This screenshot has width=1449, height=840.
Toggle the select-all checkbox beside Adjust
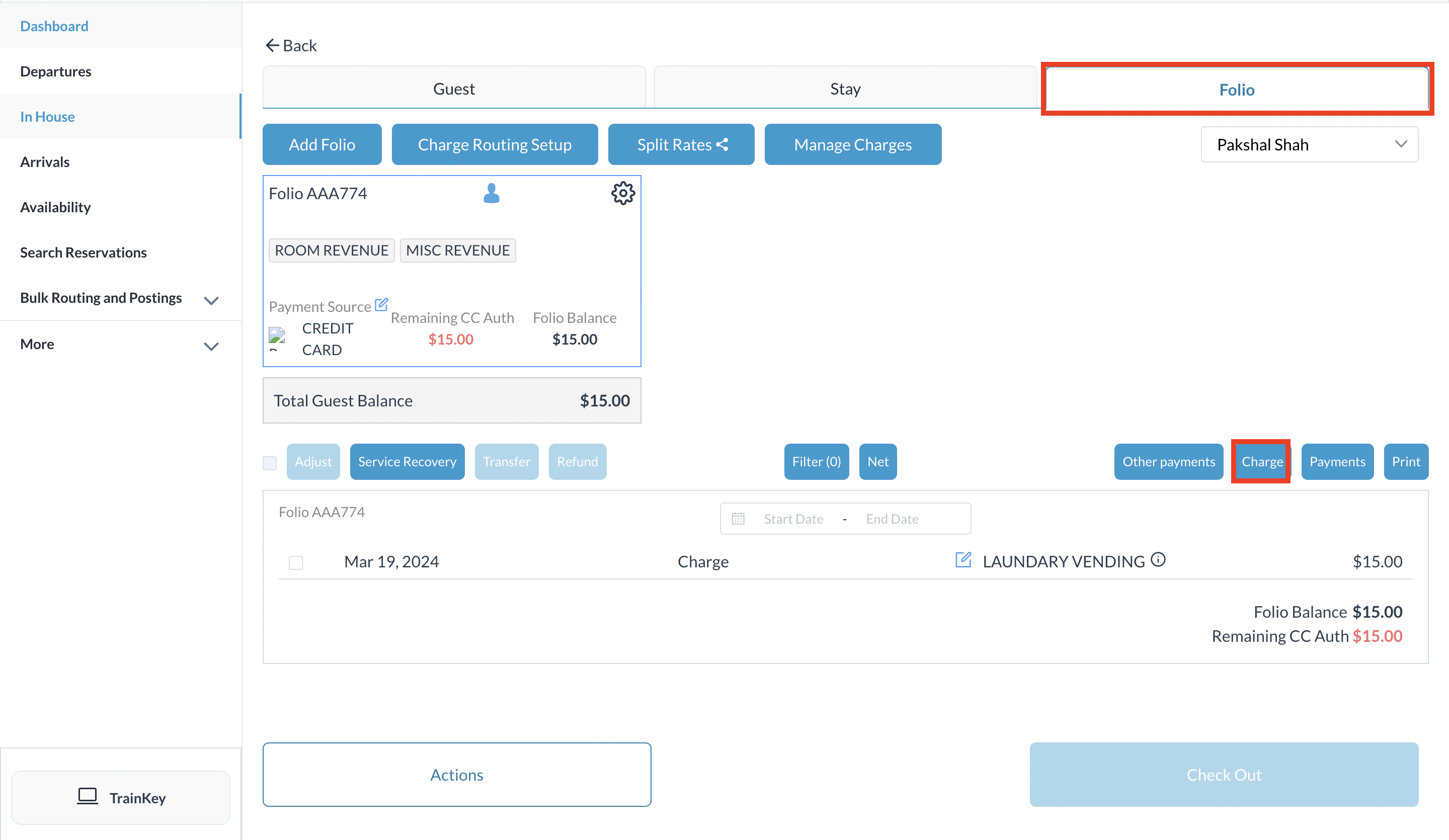[270, 462]
